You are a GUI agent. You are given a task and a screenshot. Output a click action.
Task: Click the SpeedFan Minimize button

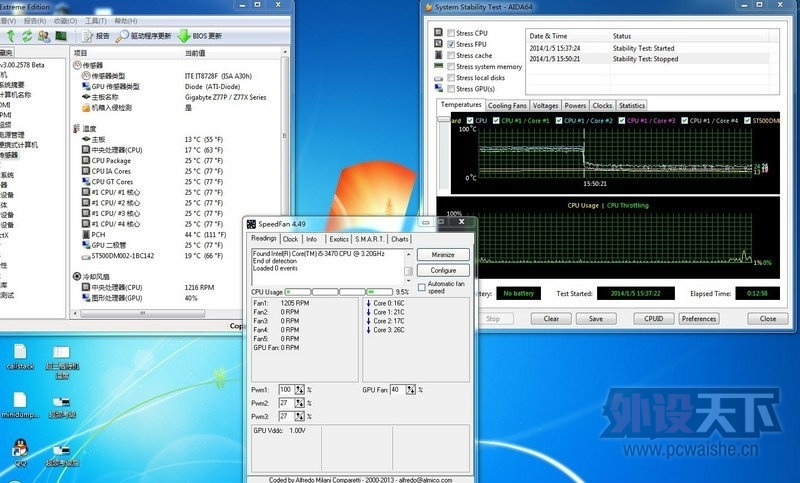point(443,255)
